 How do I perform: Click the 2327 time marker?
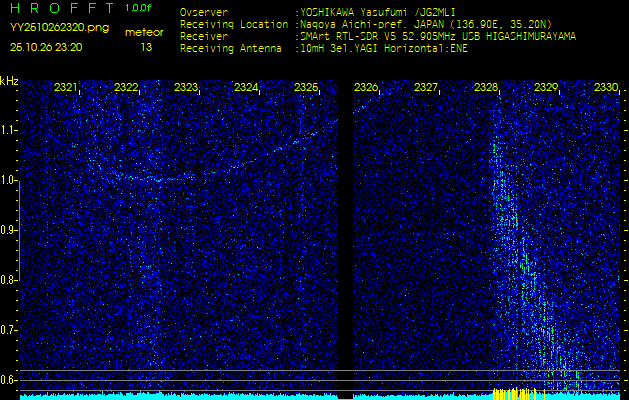pos(426,87)
